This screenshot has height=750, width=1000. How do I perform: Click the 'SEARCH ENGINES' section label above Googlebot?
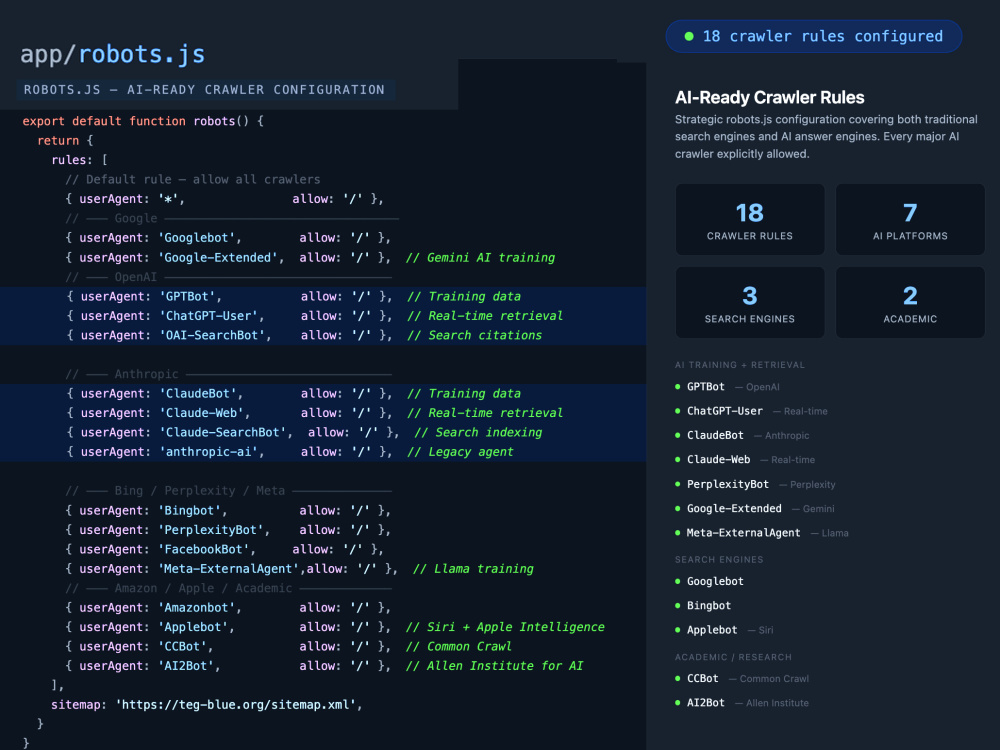coord(719,559)
